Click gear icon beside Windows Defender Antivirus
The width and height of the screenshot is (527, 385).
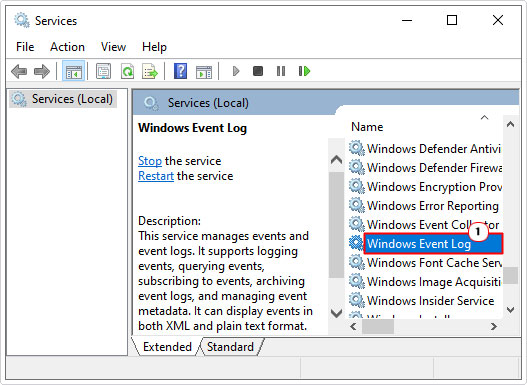(357, 148)
